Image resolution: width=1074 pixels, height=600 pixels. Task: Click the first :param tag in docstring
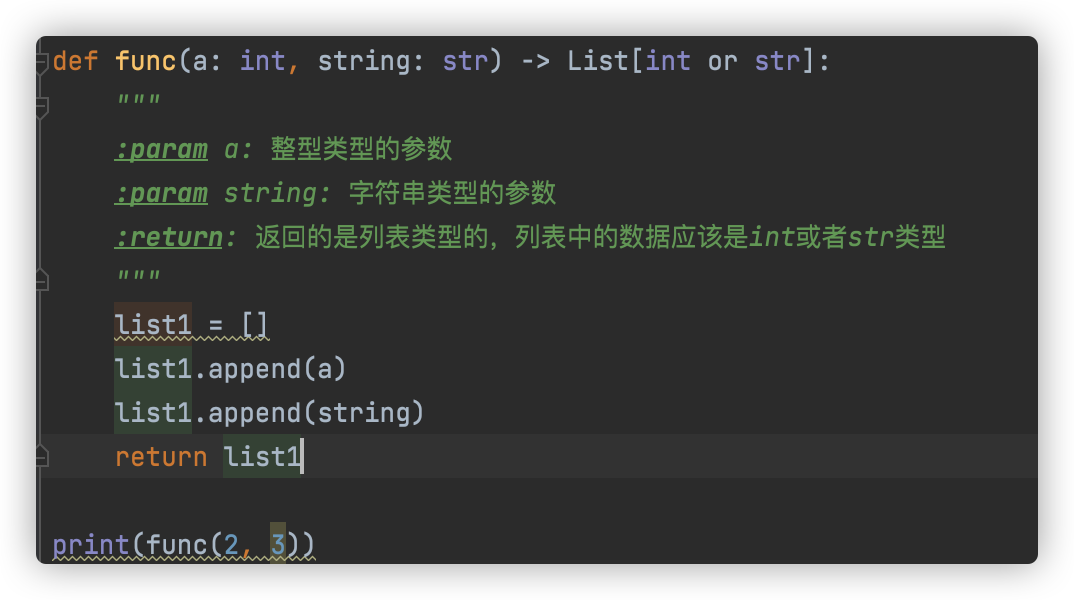(x=161, y=149)
